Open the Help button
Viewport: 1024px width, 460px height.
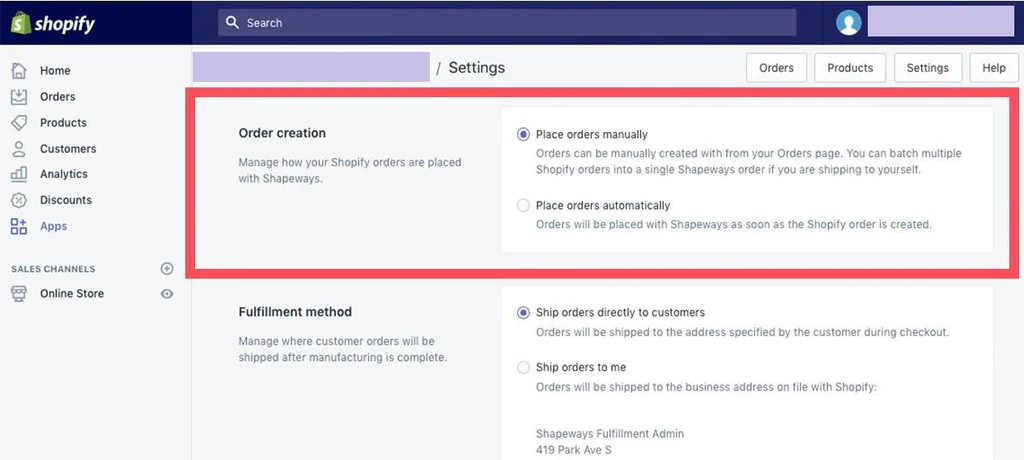tap(994, 68)
